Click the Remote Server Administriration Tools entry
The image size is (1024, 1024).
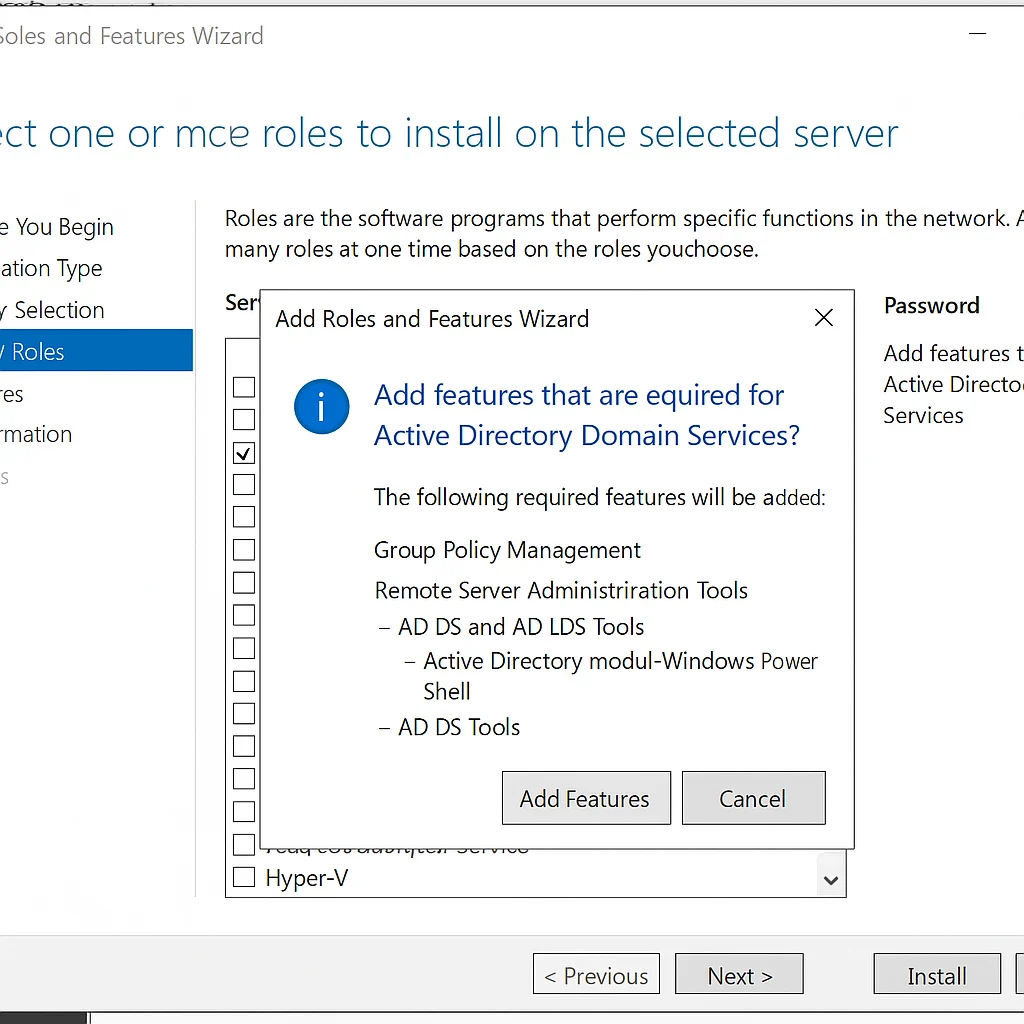point(561,590)
